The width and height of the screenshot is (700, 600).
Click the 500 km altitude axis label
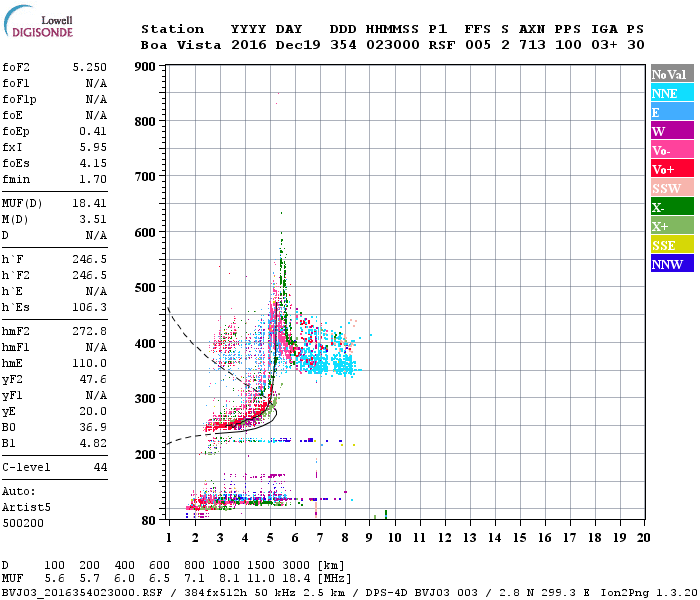click(x=145, y=288)
